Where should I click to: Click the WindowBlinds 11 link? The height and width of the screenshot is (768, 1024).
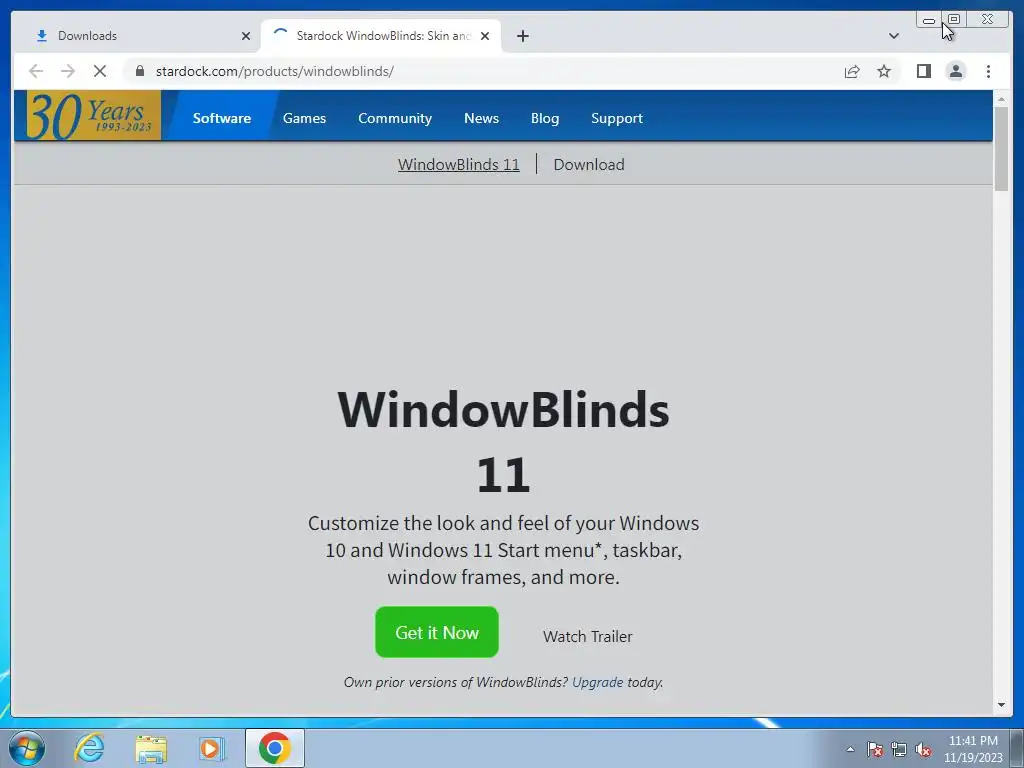coord(458,165)
